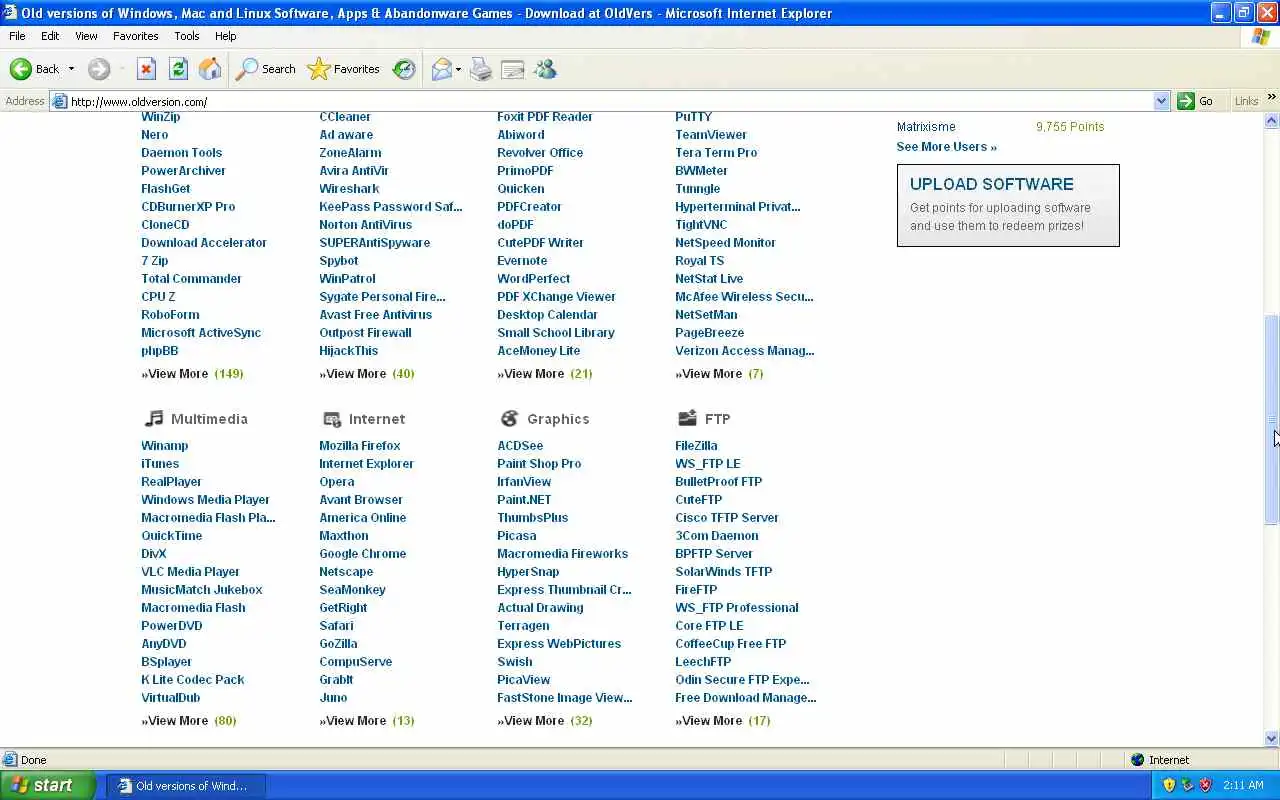Image resolution: width=1280 pixels, height=800 pixels.
Task: Open the Mail button dropdown arrow
Action: point(458,69)
